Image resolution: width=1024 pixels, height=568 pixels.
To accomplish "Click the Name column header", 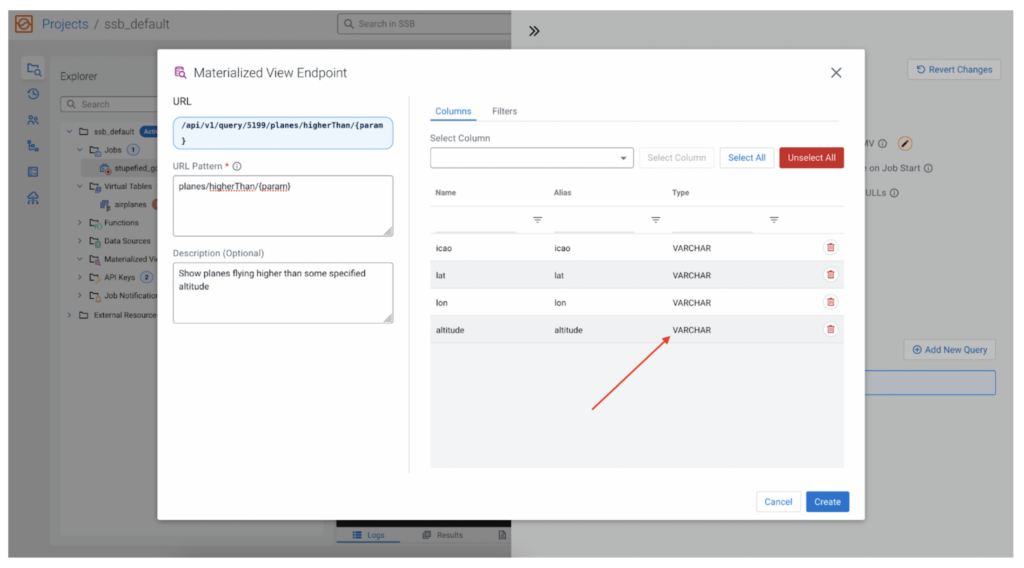I will click(445, 193).
